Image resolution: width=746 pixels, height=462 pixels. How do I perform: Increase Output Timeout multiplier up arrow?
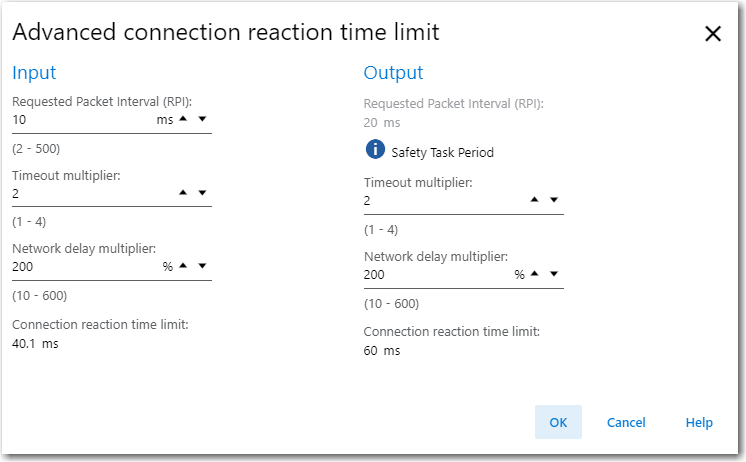pyautogui.click(x=535, y=200)
